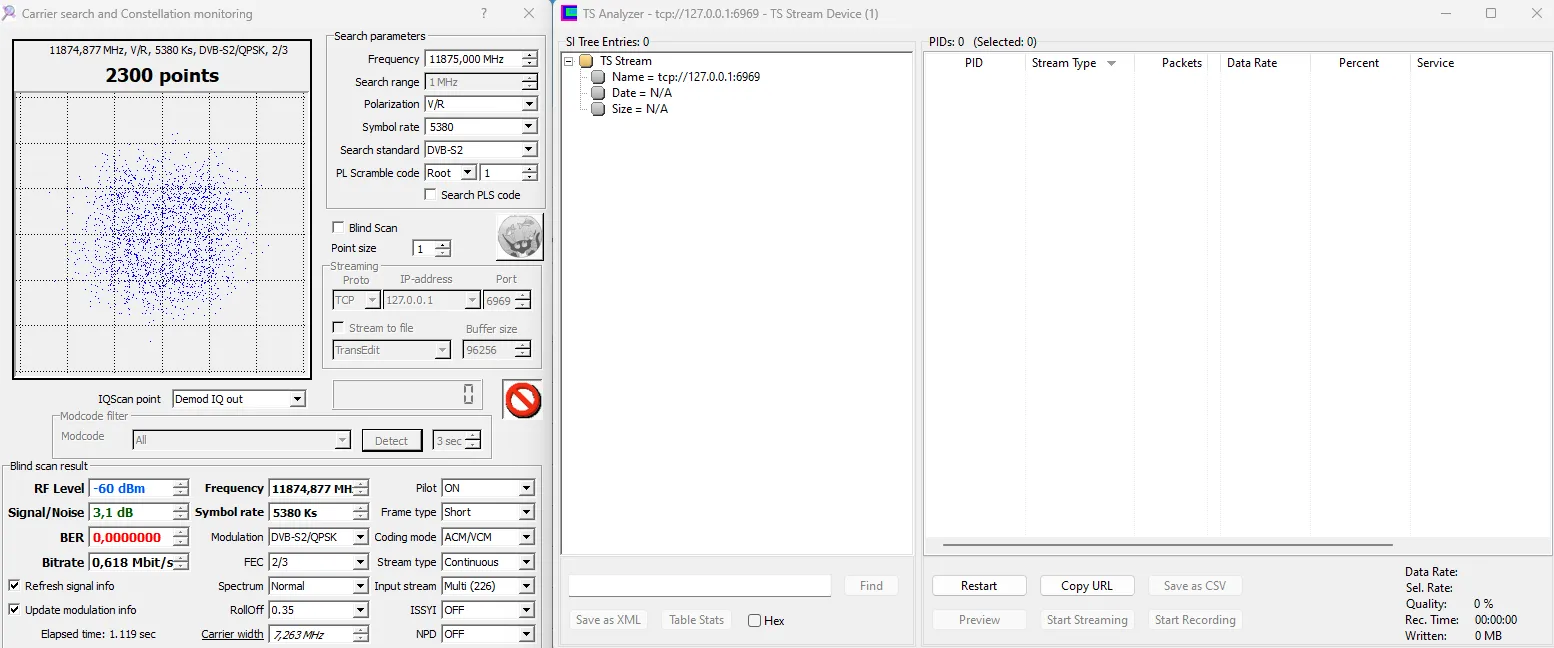The height and width of the screenshot is (648, 1554).
Task: Toggle the Search PLS code checkbox
Action: tap(430, 195)
